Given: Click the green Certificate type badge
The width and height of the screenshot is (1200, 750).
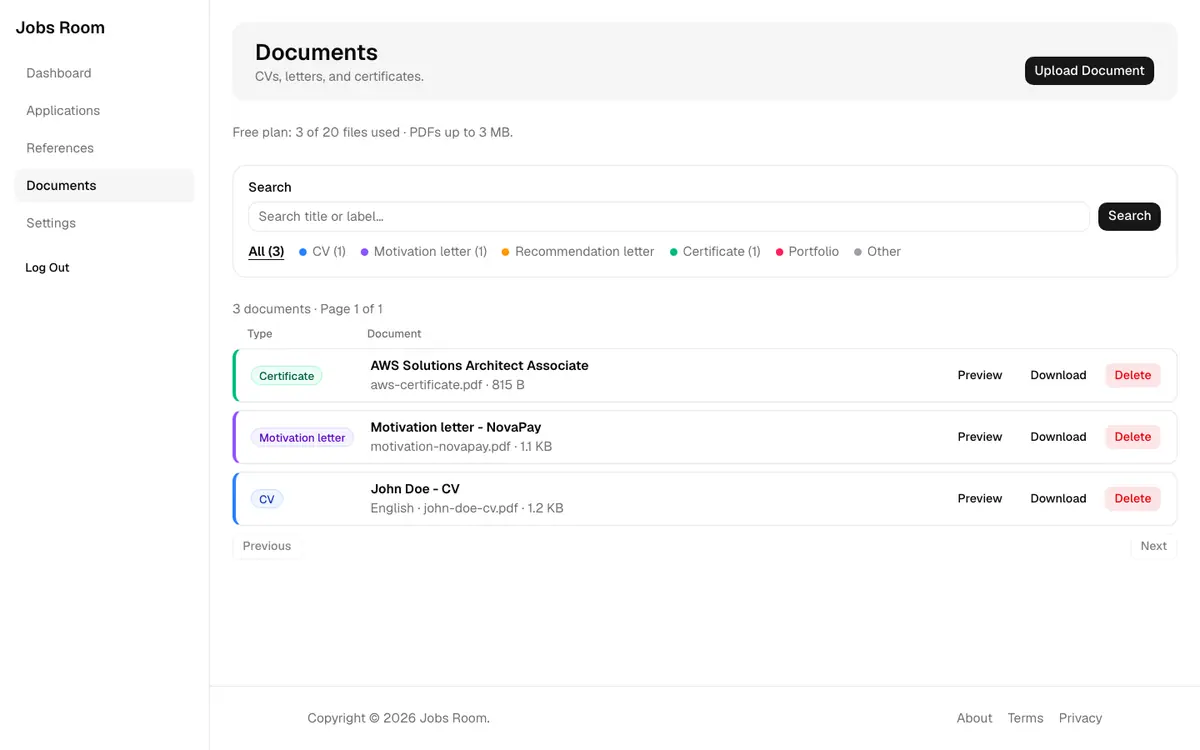Looking at the screenshot, I should tap(286, 376).
